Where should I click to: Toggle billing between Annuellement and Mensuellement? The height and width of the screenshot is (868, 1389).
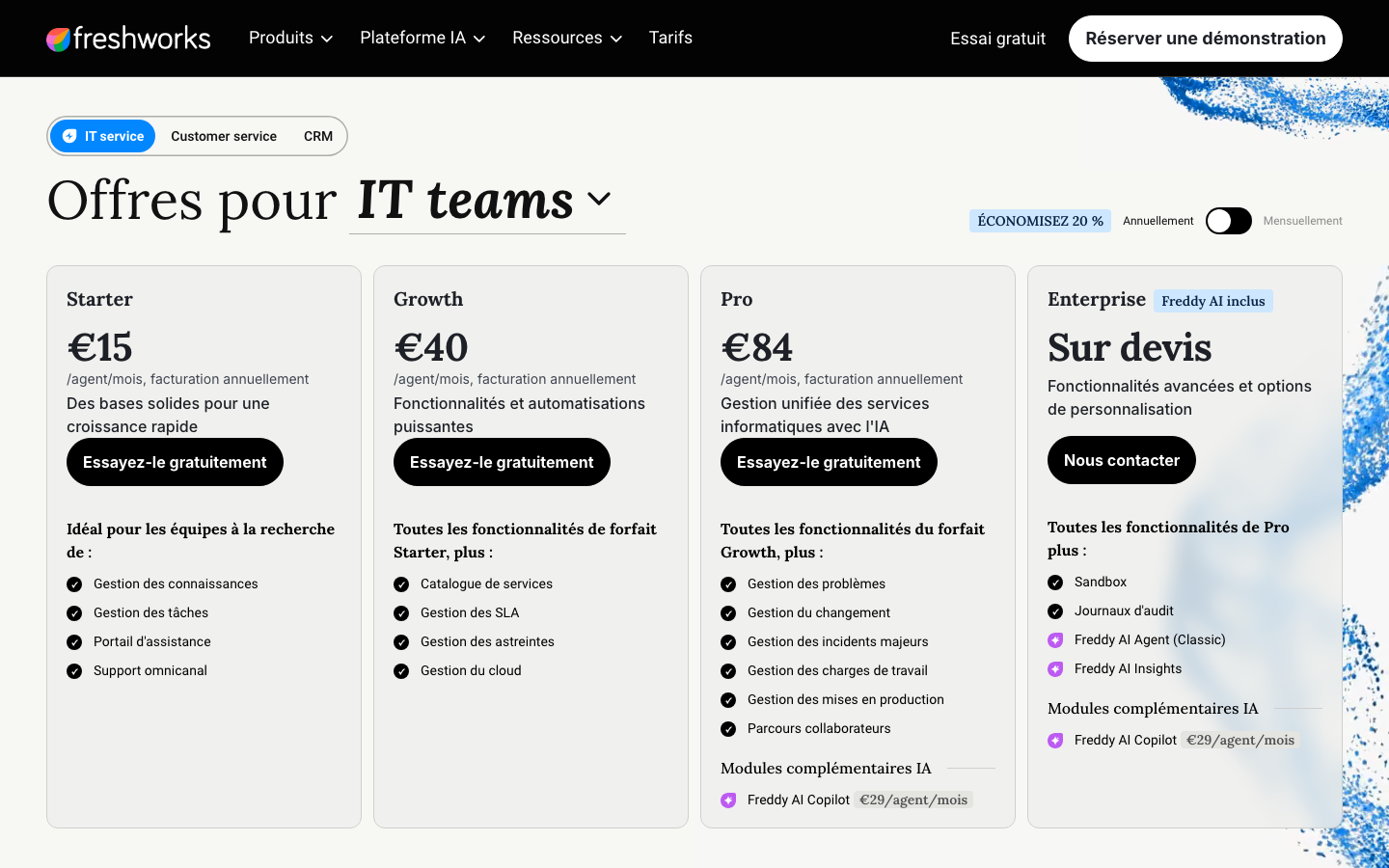point(1229,221)
